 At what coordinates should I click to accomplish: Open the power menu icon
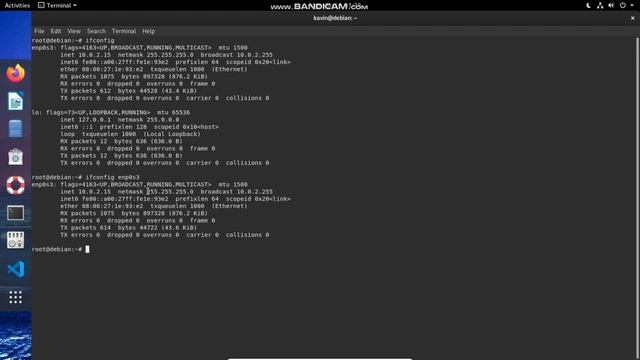622,5
